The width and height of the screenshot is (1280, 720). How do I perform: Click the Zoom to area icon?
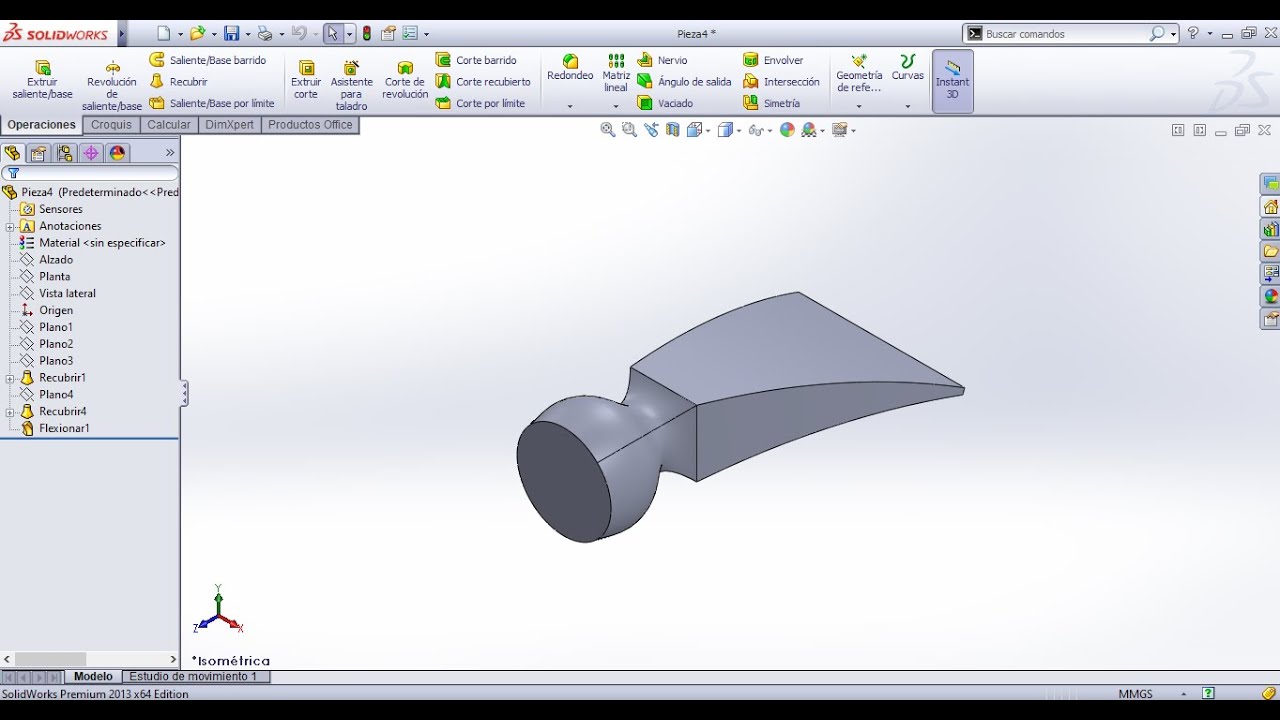pyautogui.click(x=629, y=130)
